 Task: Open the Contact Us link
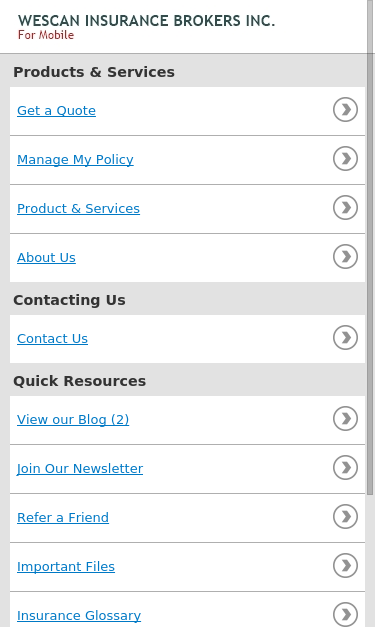tap(52, 339)
